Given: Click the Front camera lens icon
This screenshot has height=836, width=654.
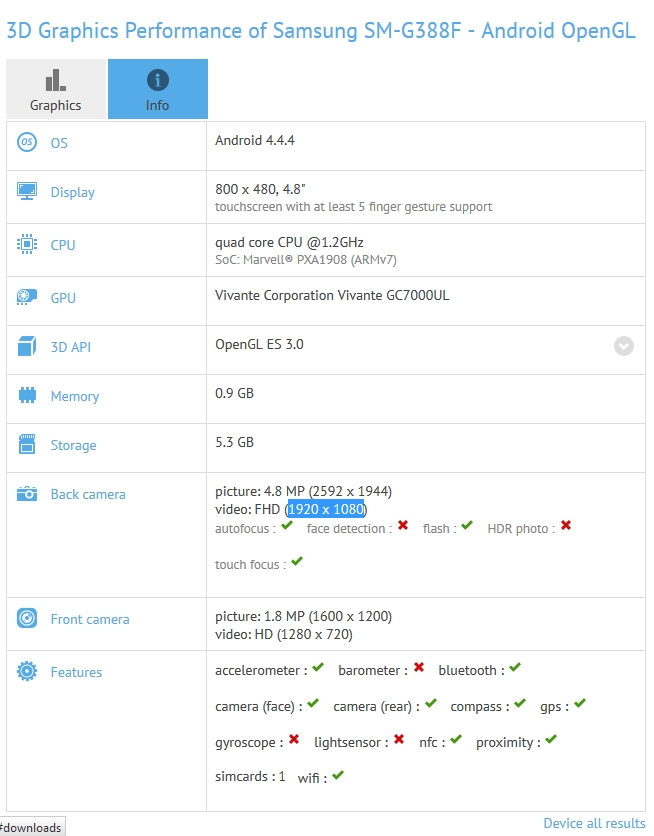Looking at the screenshot, I should 27,619.
